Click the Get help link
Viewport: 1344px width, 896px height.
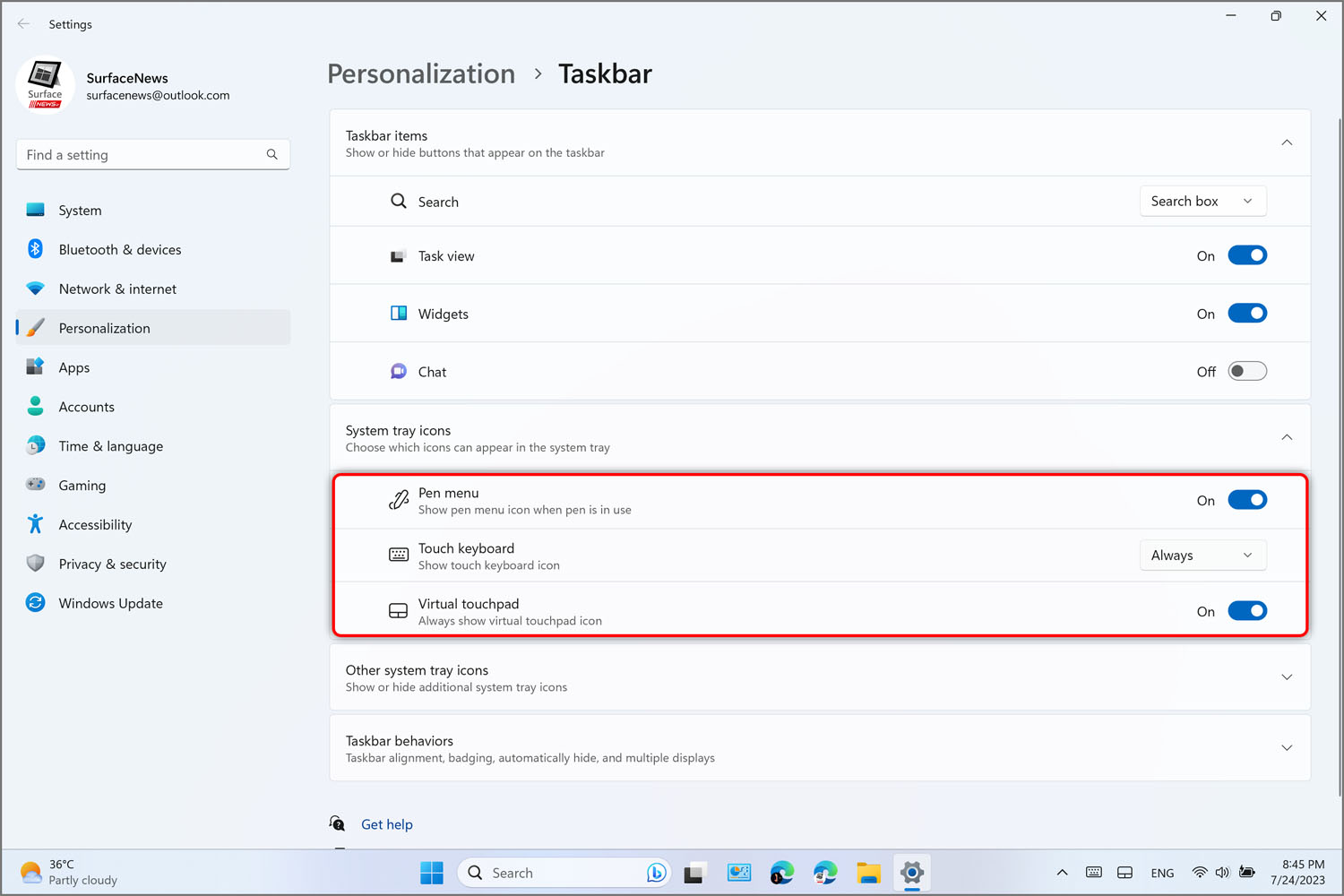point(386,824)
